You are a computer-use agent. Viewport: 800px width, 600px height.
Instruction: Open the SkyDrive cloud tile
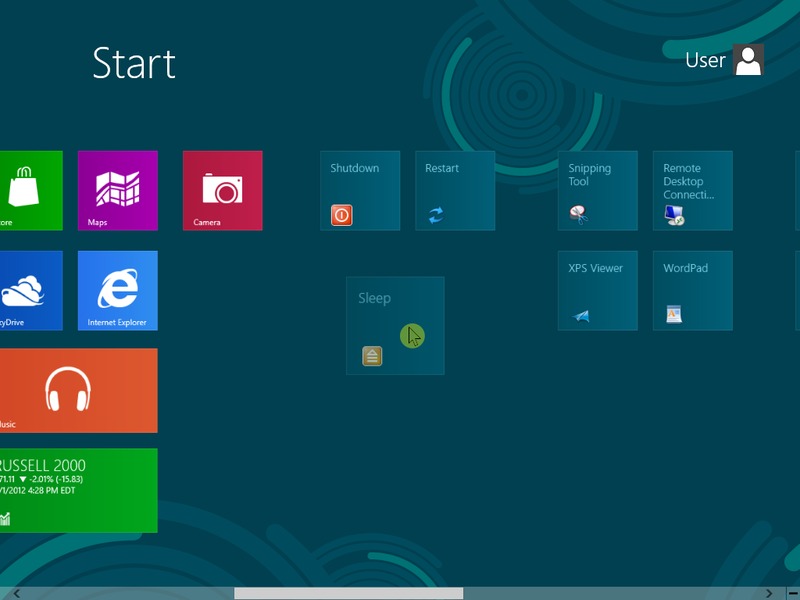(30, 290)
